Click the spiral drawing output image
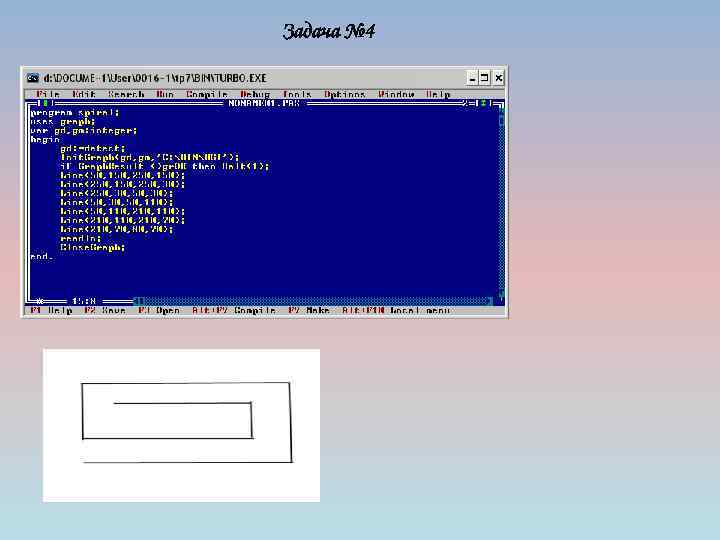Image resolution: width=720 pixels, height=540 pixels. 181,425
